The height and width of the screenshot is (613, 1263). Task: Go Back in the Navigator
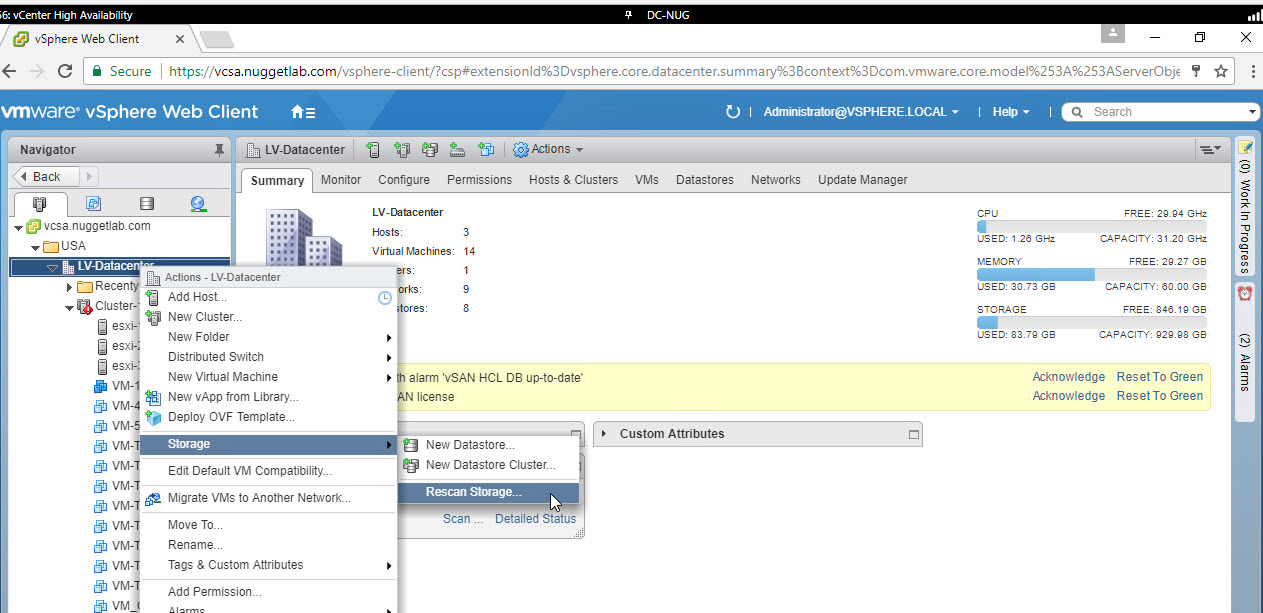click(41, 176)
